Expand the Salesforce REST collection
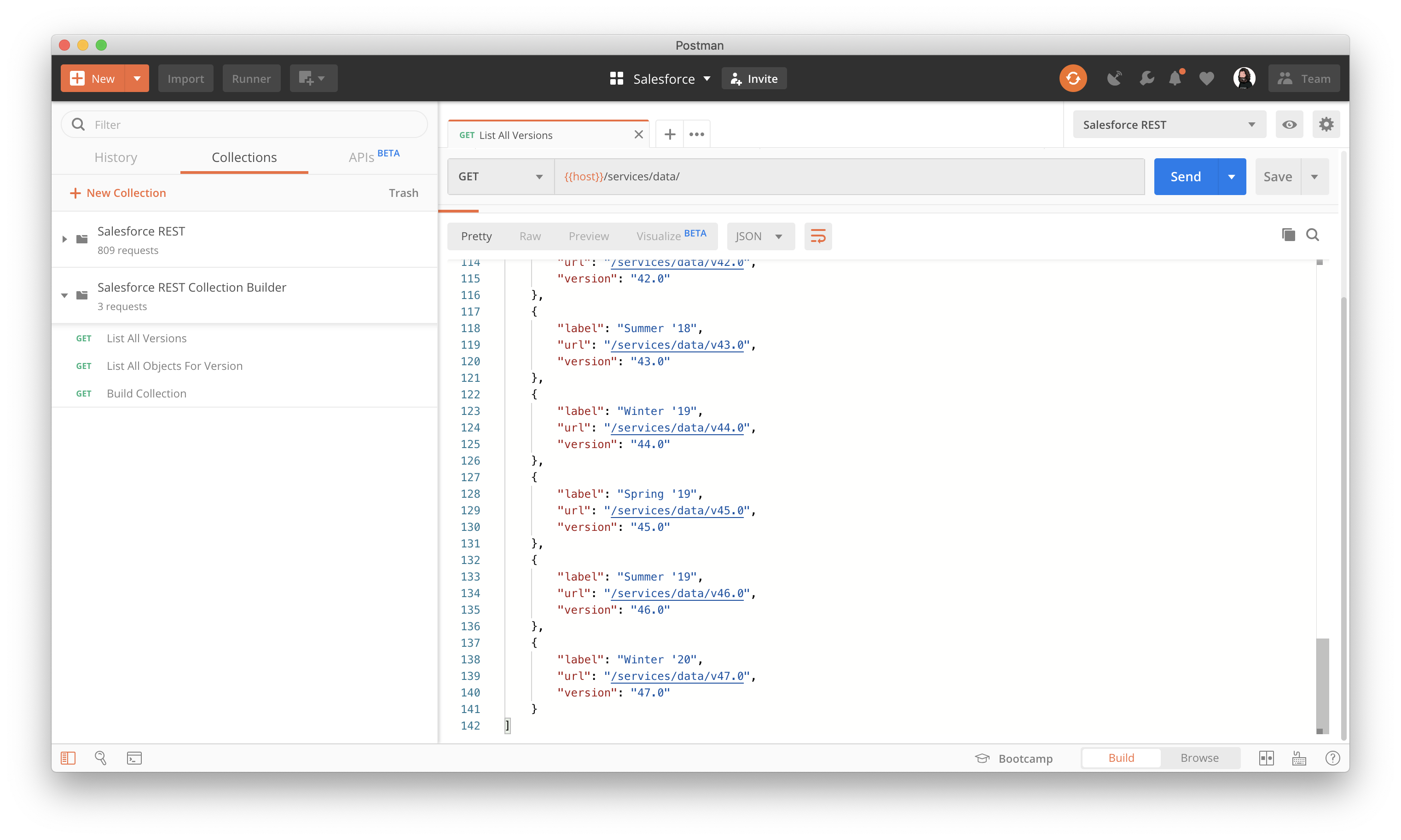Viewport: 1401px width, 840px height. (64, 239)
